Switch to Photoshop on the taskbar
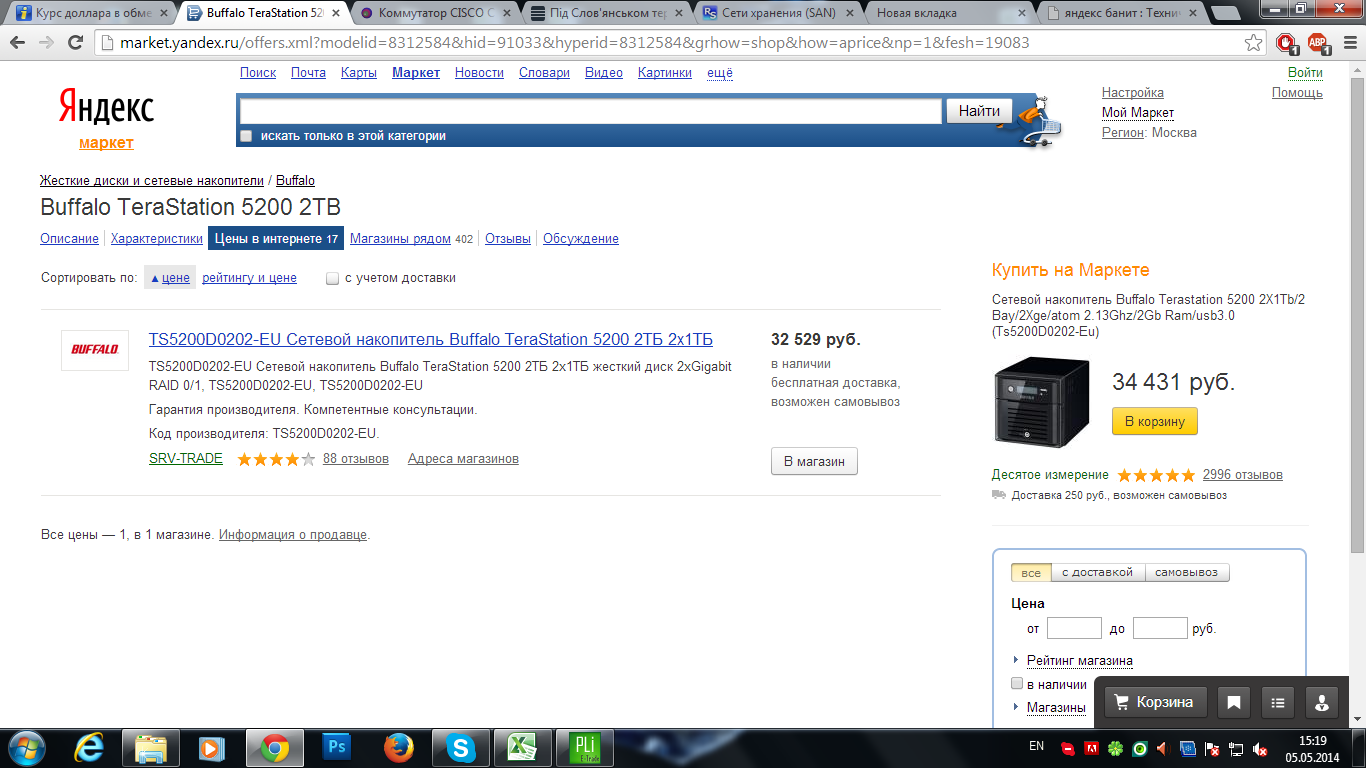This screenshot has width=1366, height=768. pyautogui.click(x=337, y=747)
